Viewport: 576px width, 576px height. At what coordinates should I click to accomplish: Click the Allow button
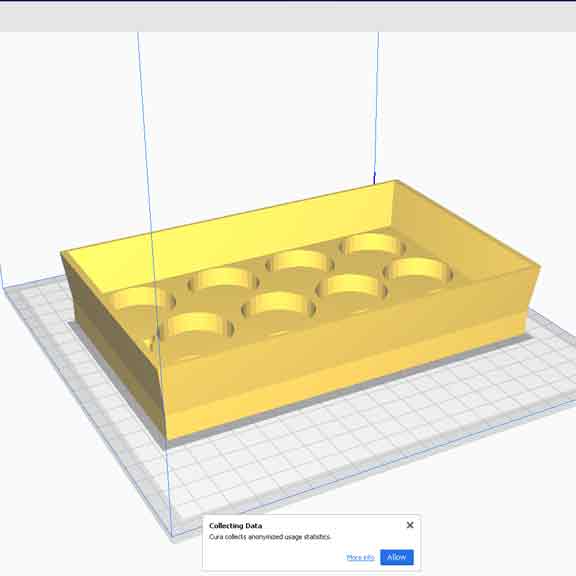[397, 557]
